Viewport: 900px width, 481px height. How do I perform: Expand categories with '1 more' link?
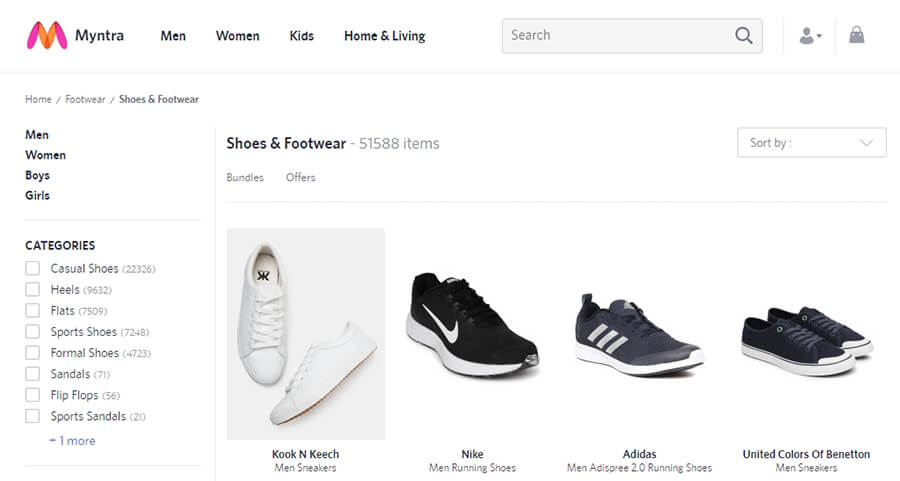[x=72, y=441]
